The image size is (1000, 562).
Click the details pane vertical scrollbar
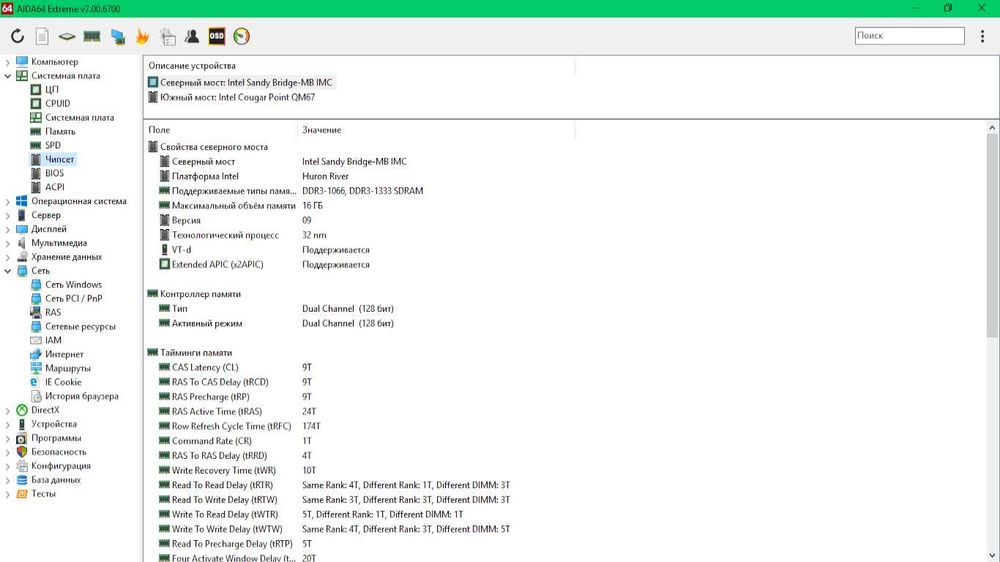point(992,236)
